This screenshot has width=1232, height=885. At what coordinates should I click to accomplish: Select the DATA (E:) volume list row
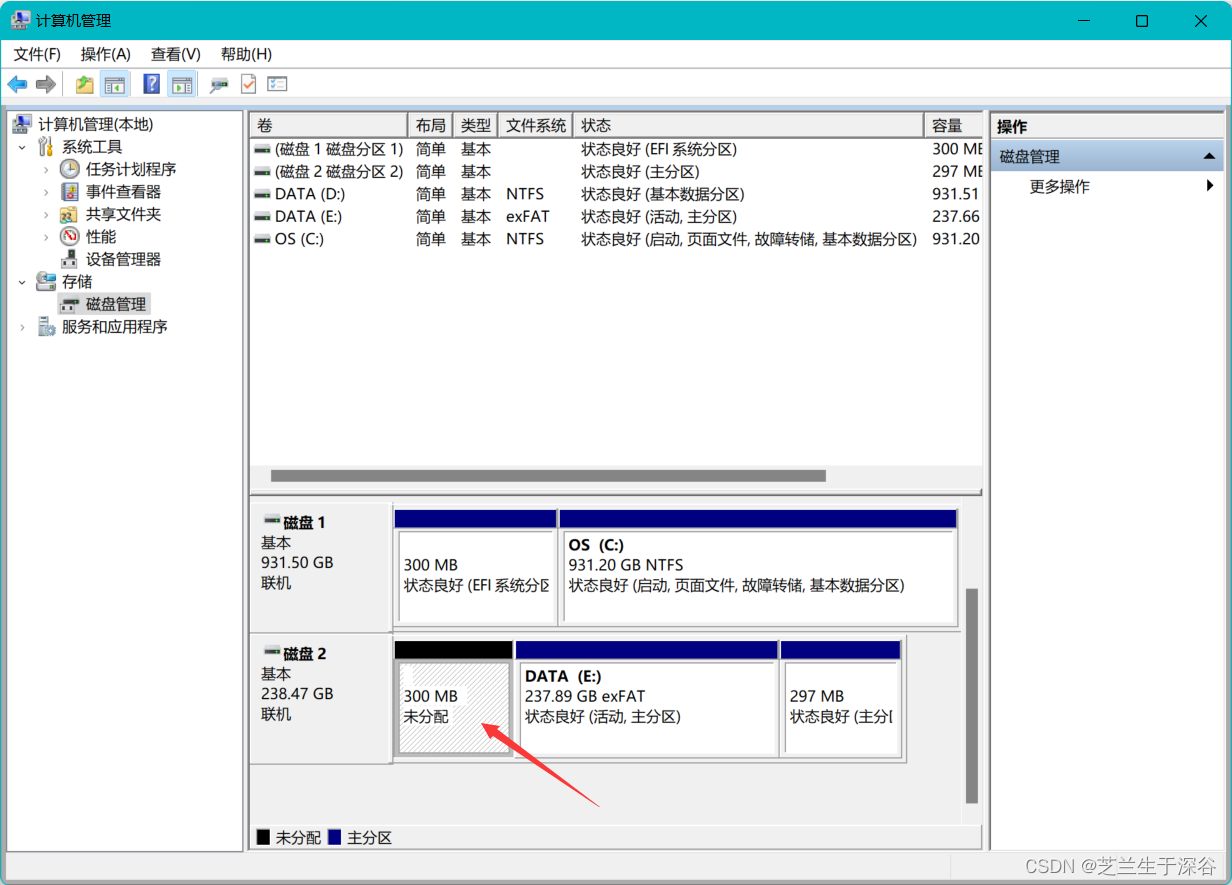point(616,217)
